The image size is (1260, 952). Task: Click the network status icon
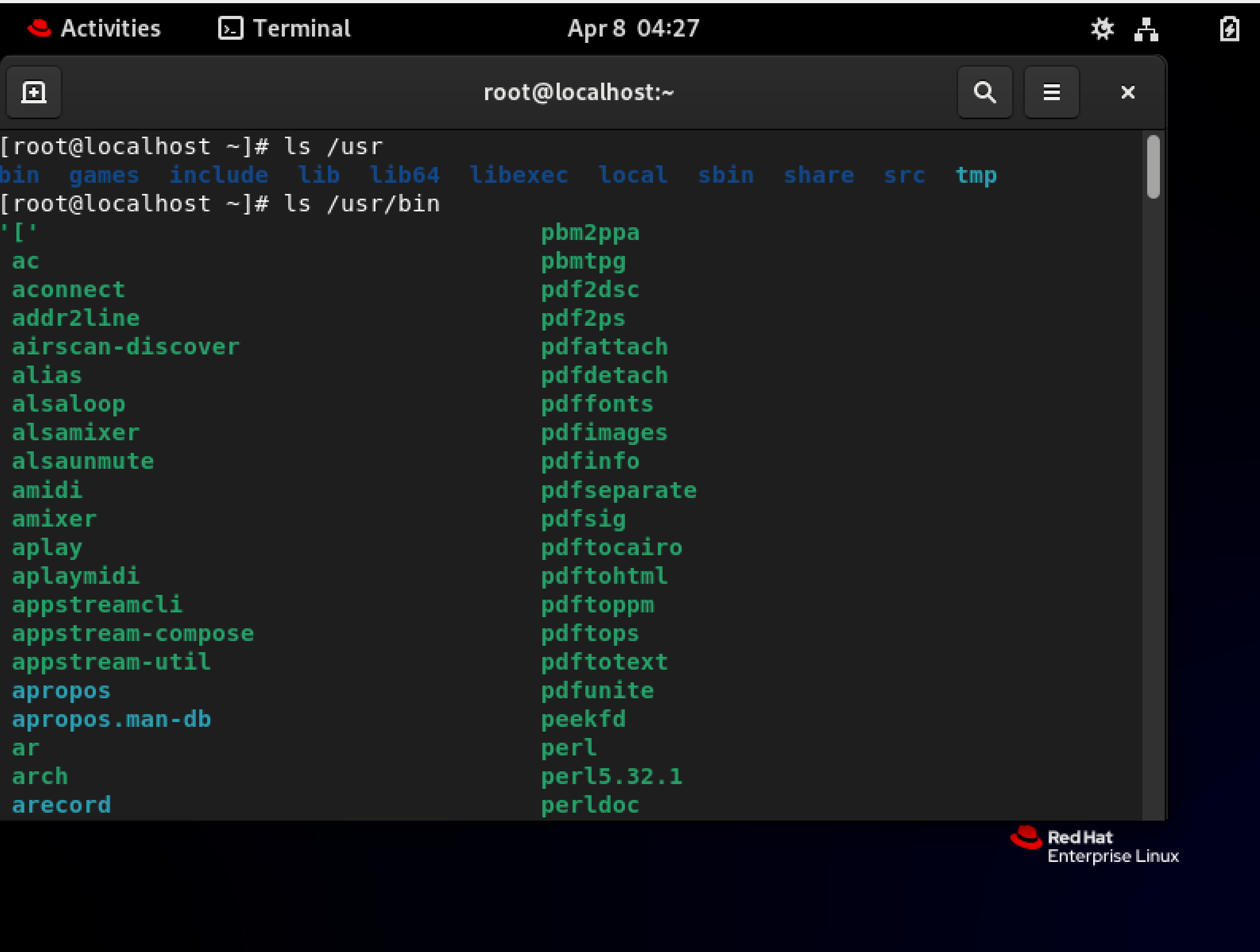tap(1146, 29)
